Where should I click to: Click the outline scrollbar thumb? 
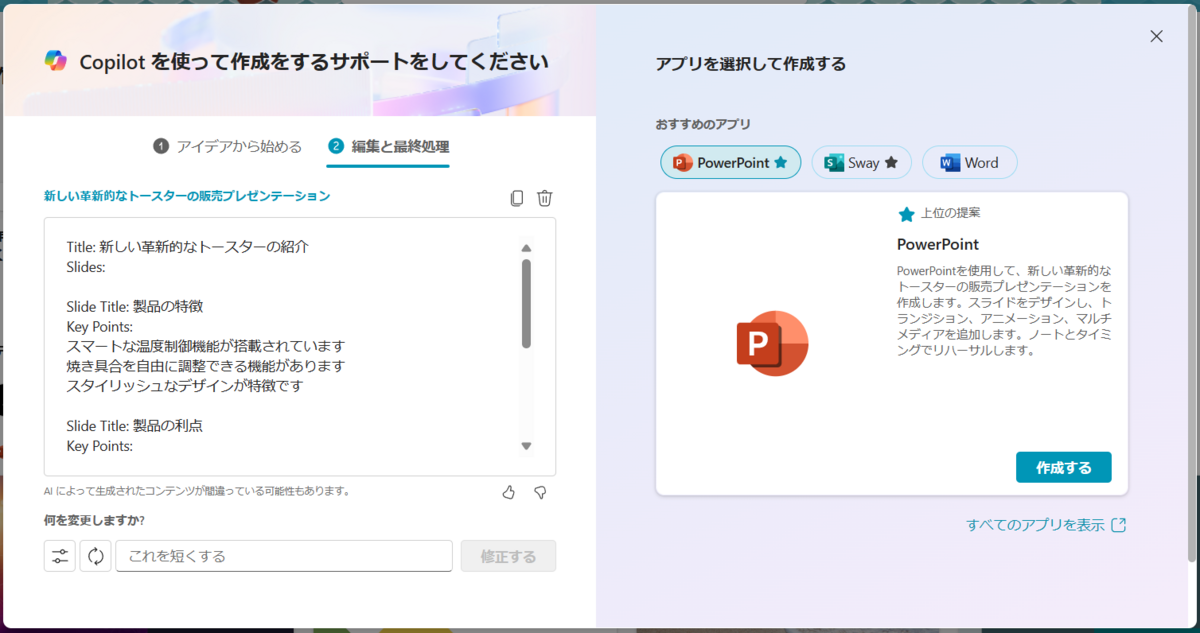click(x=526, y=303)
